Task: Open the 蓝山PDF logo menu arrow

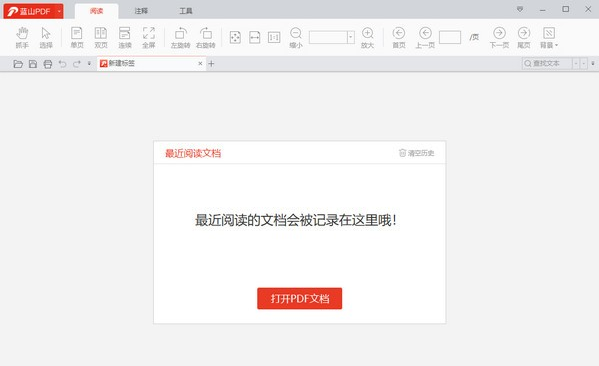Action: 59,11
